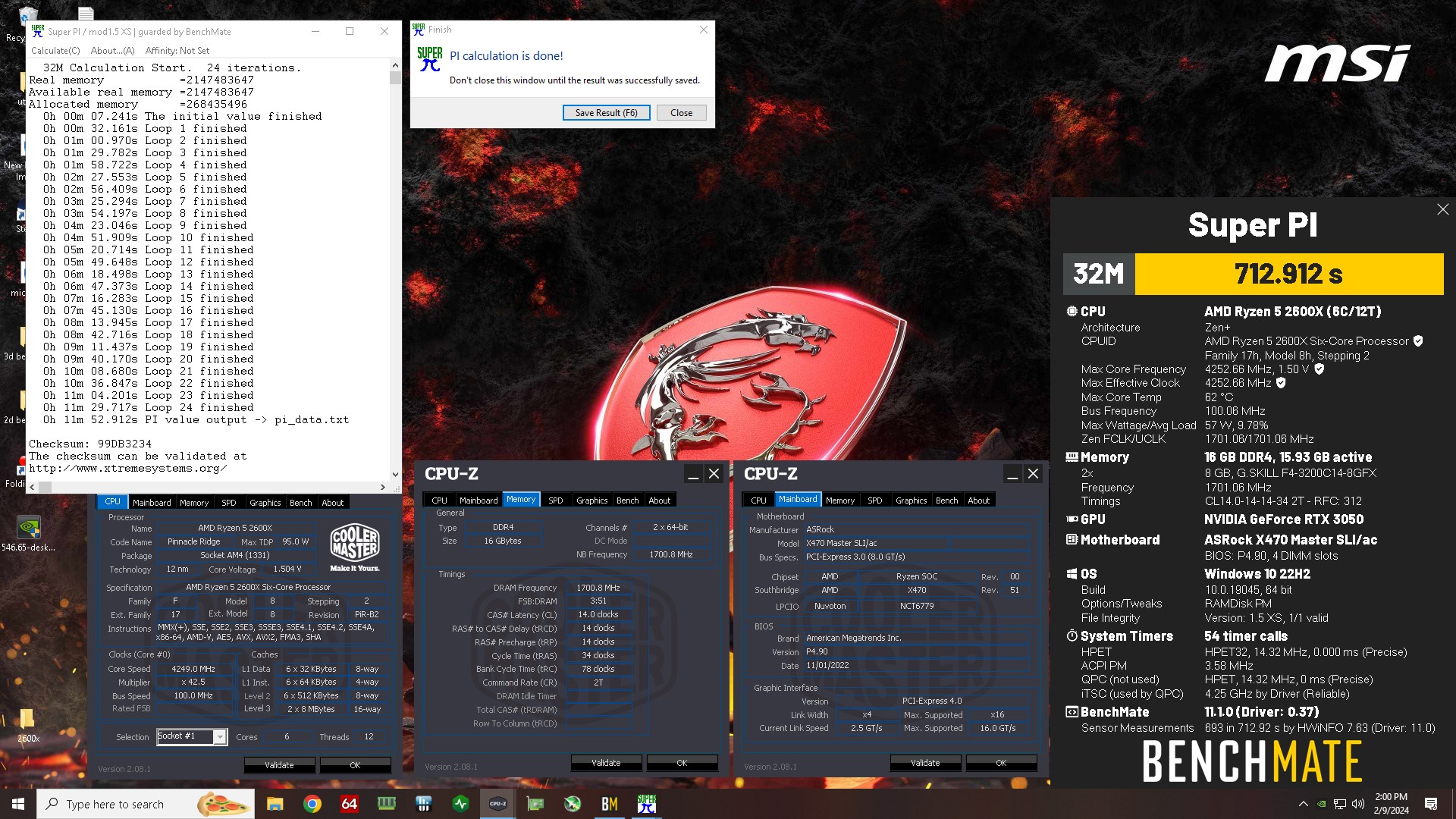Launch Google Chrome from the taskbar
The height and width of the screenshot is (819, 1456).
click(x=312, y=804)
